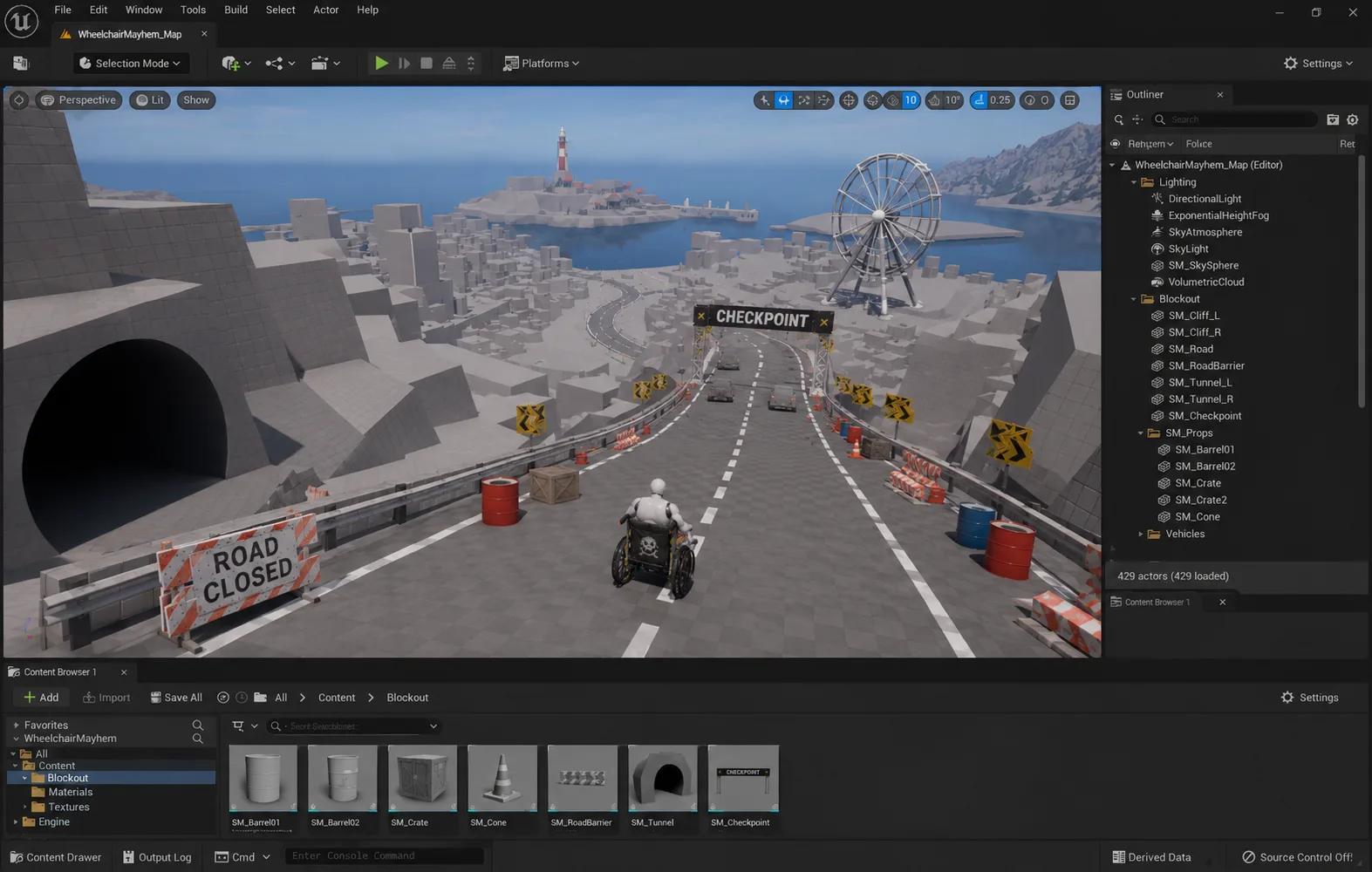Expand the Vehicles folder in Outliner
The height and width of the screenshot is (872, 1372).
tap(1140, 534)
